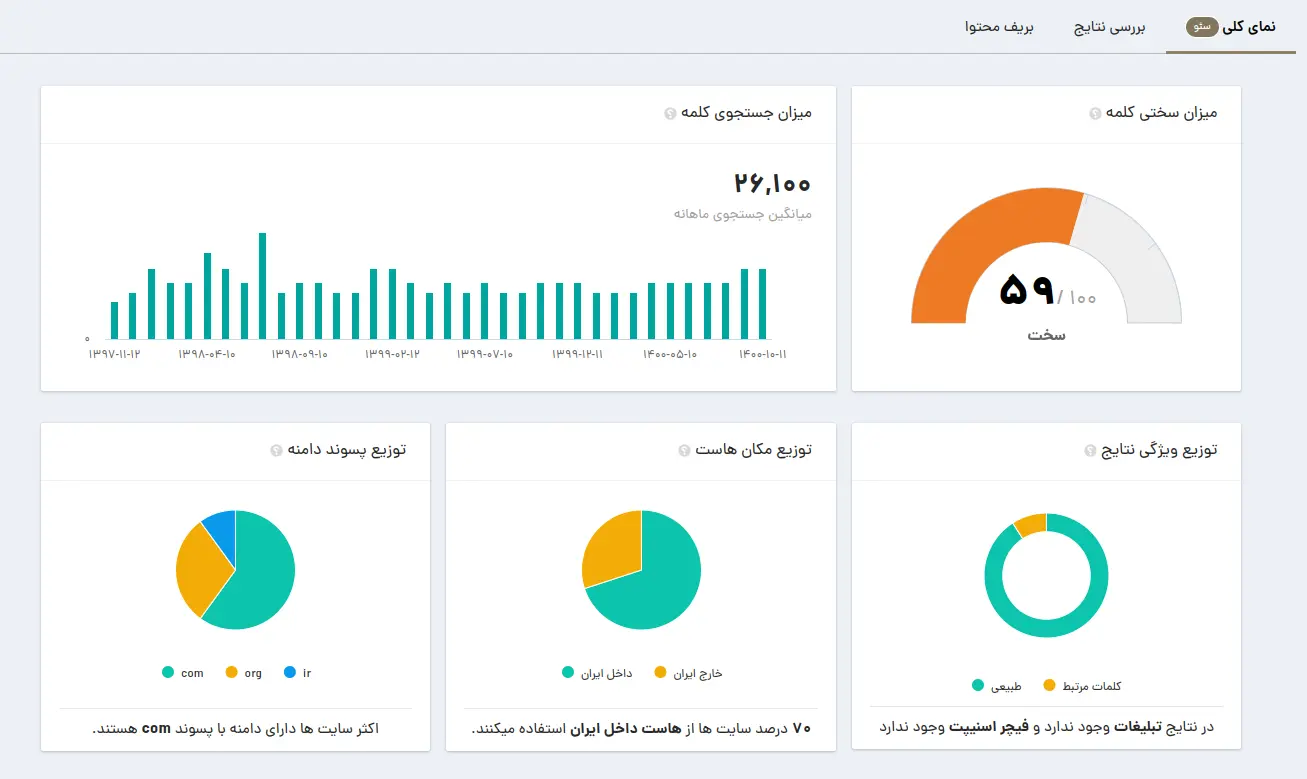Toggle the ir legend dot
The width and height of the screenshot is (1307, 779).
click(290, 673)
